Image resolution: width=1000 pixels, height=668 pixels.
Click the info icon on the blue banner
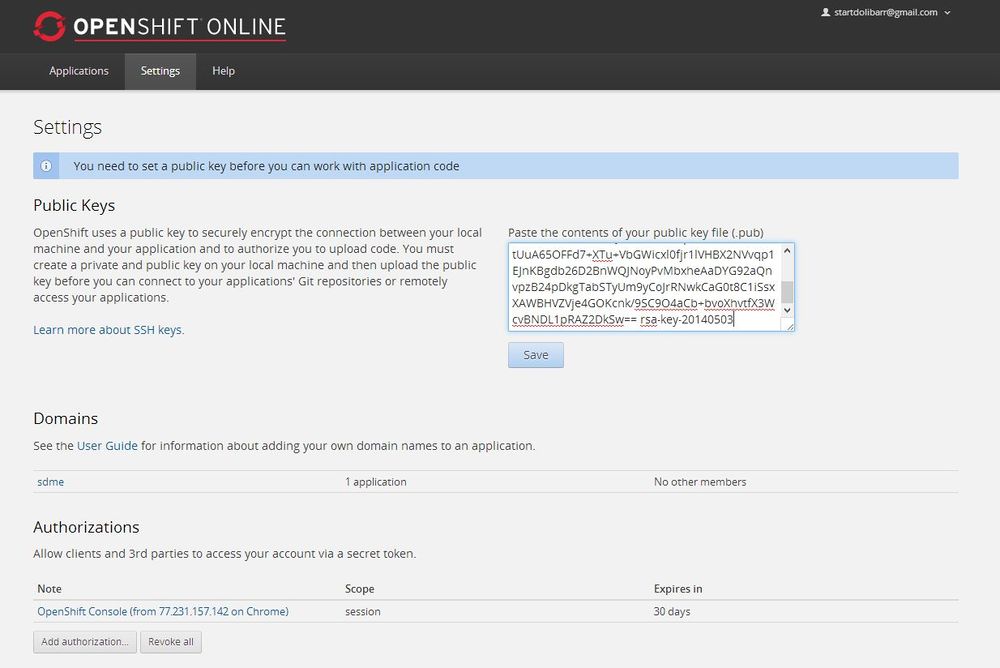pyautogui.click(x=46, y=165)
